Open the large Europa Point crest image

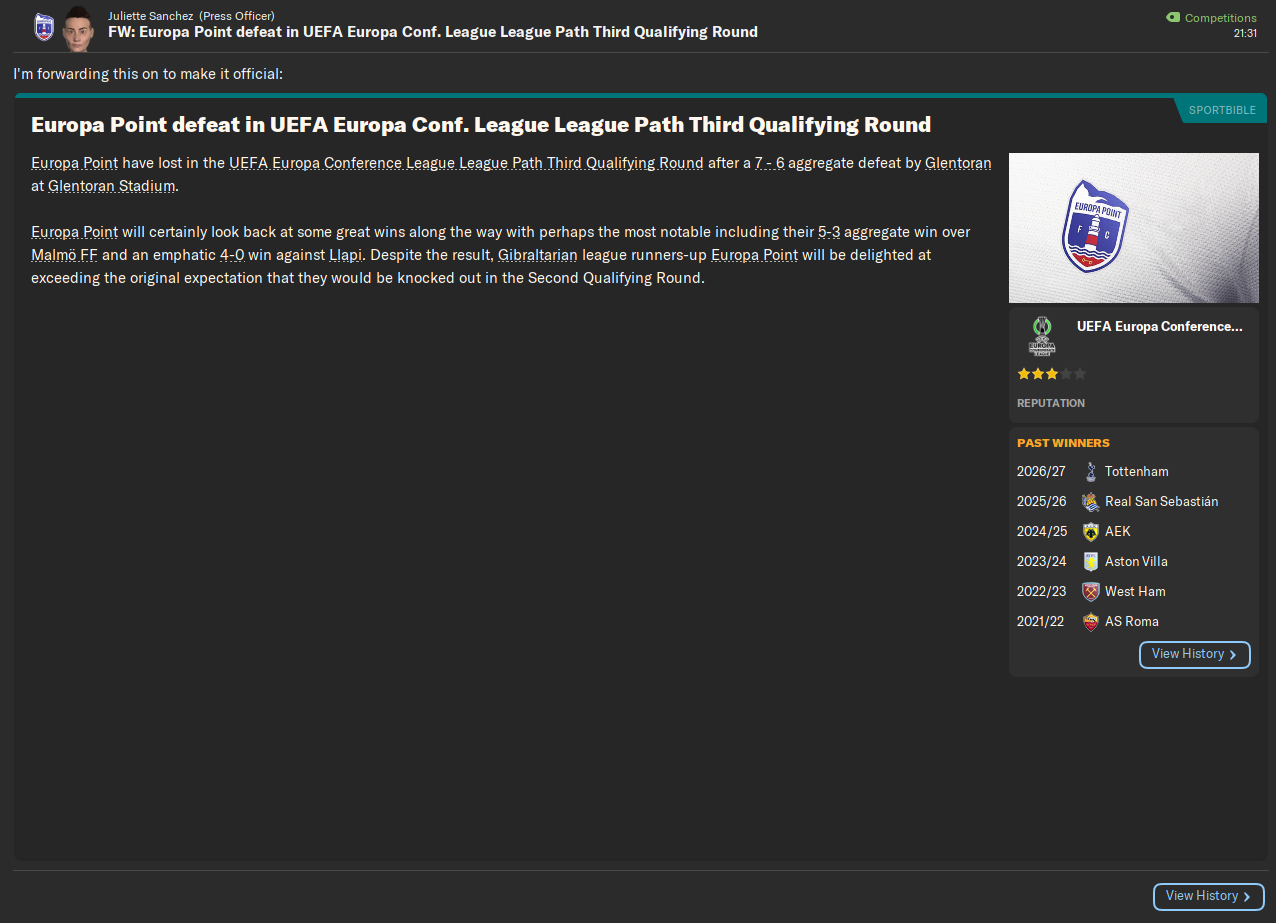[x=1134, y=228]
